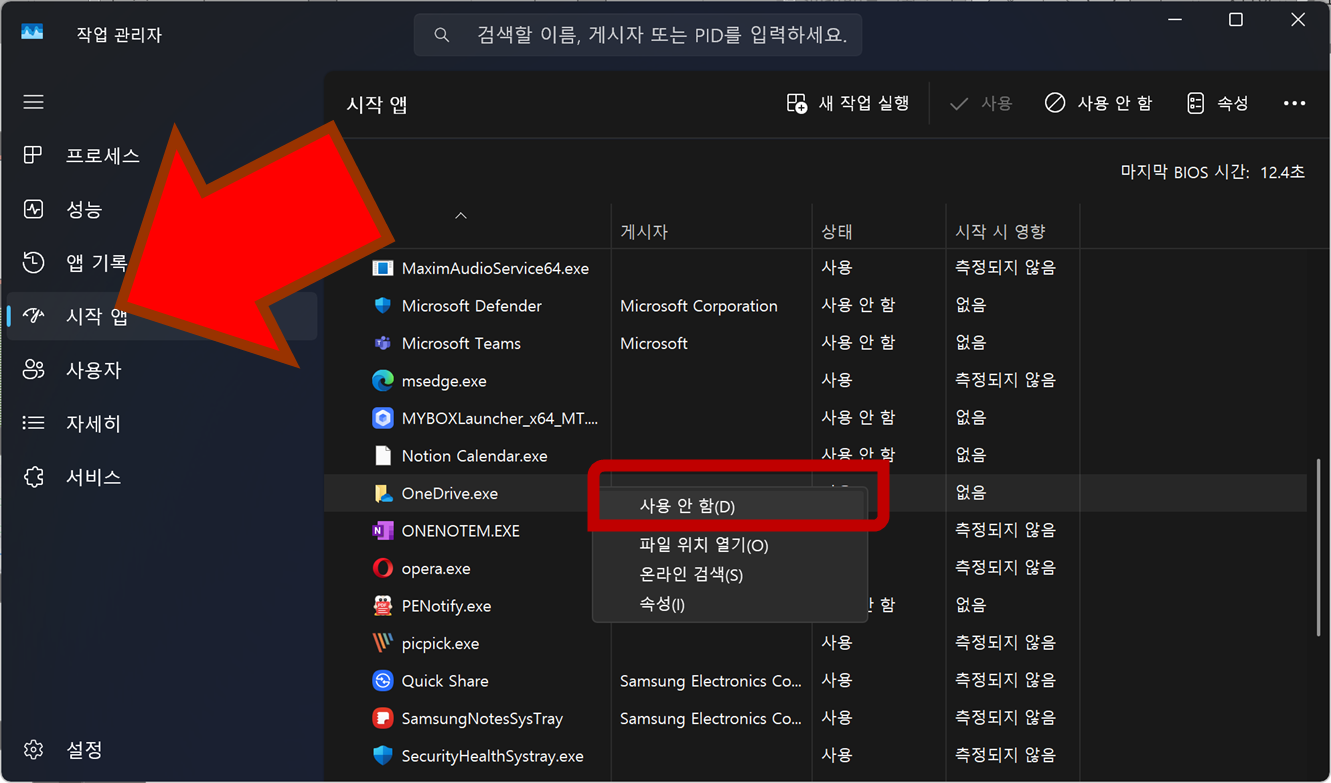The width and height of the screenshot is (1331, 783).
Task: Open the 자세히 page in sidebar
Action: [162, 423]
